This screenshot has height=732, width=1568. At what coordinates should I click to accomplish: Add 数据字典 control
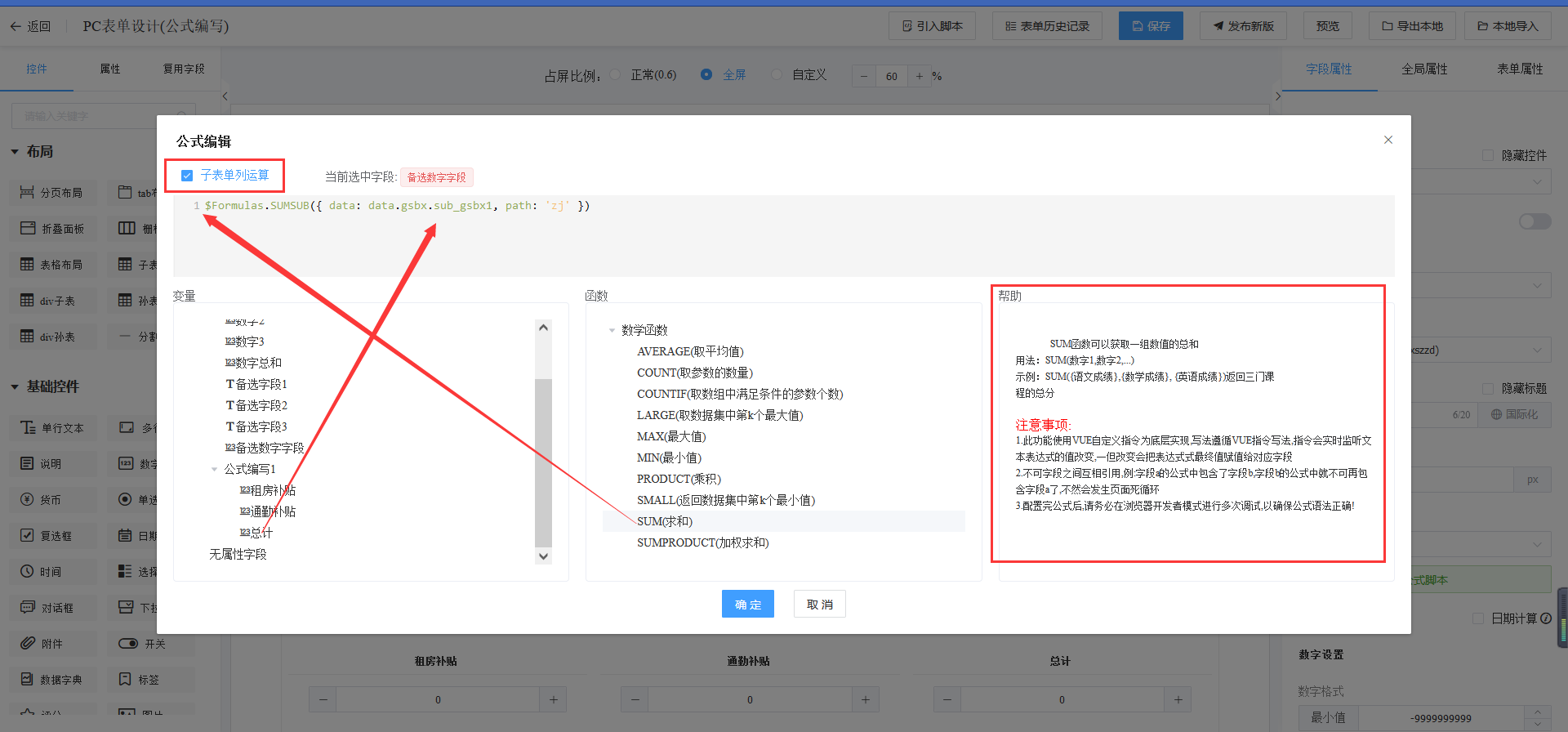53,680
